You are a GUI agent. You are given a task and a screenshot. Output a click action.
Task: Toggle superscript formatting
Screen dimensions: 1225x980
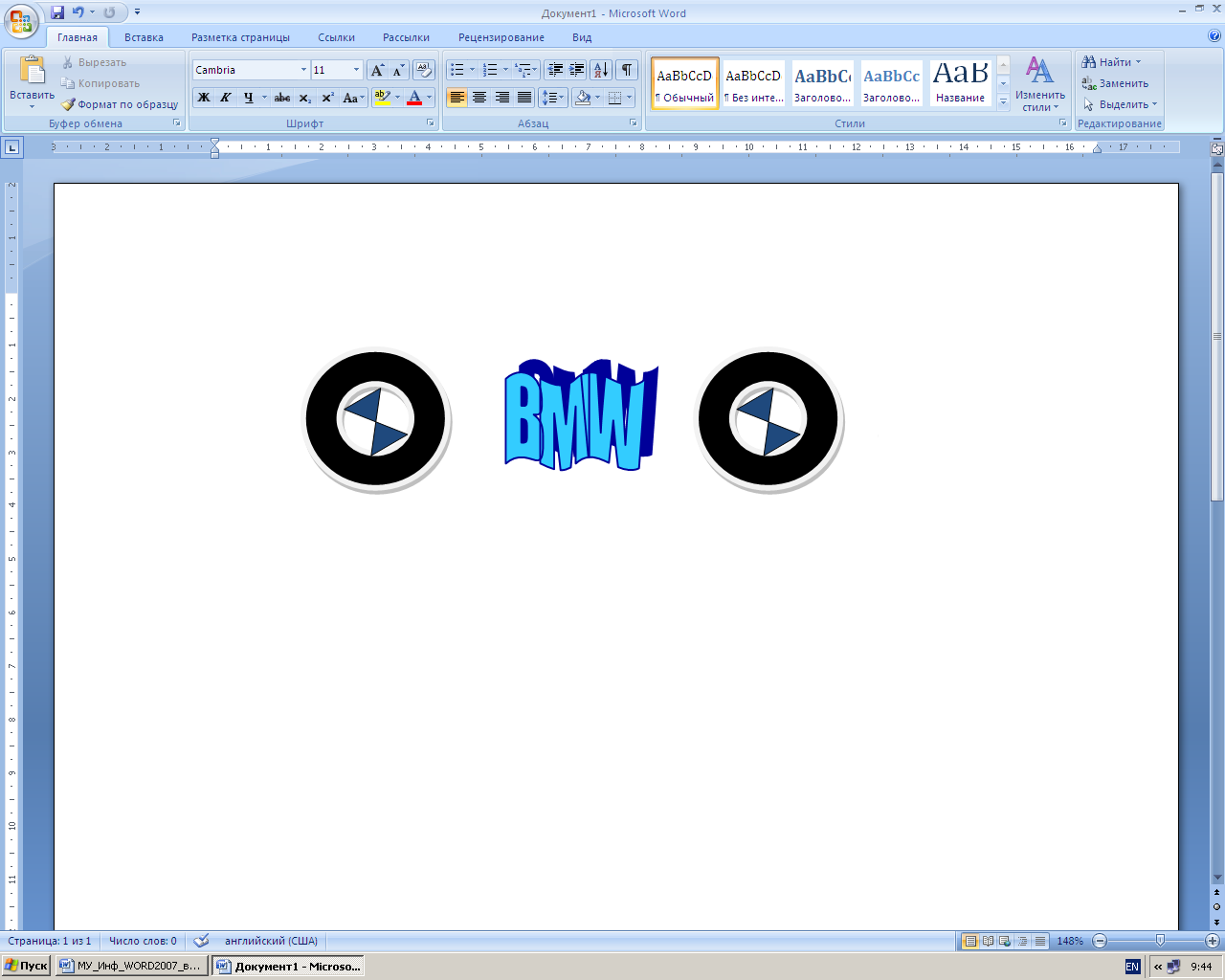[327, 98]
